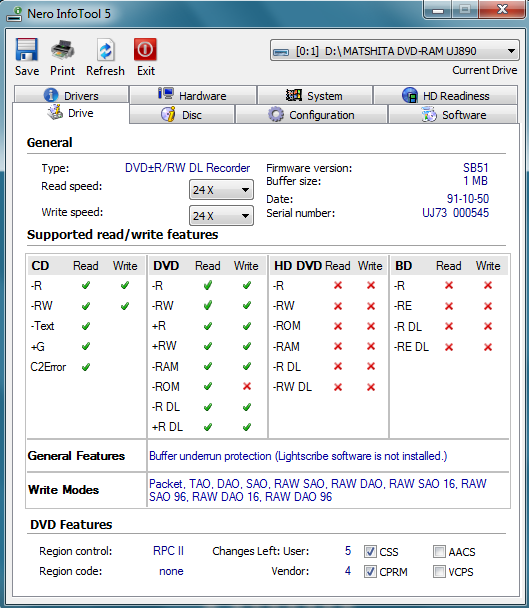Click the Hardware tab monitor icon
Screen dimensions: 529x608
[166, 94]
